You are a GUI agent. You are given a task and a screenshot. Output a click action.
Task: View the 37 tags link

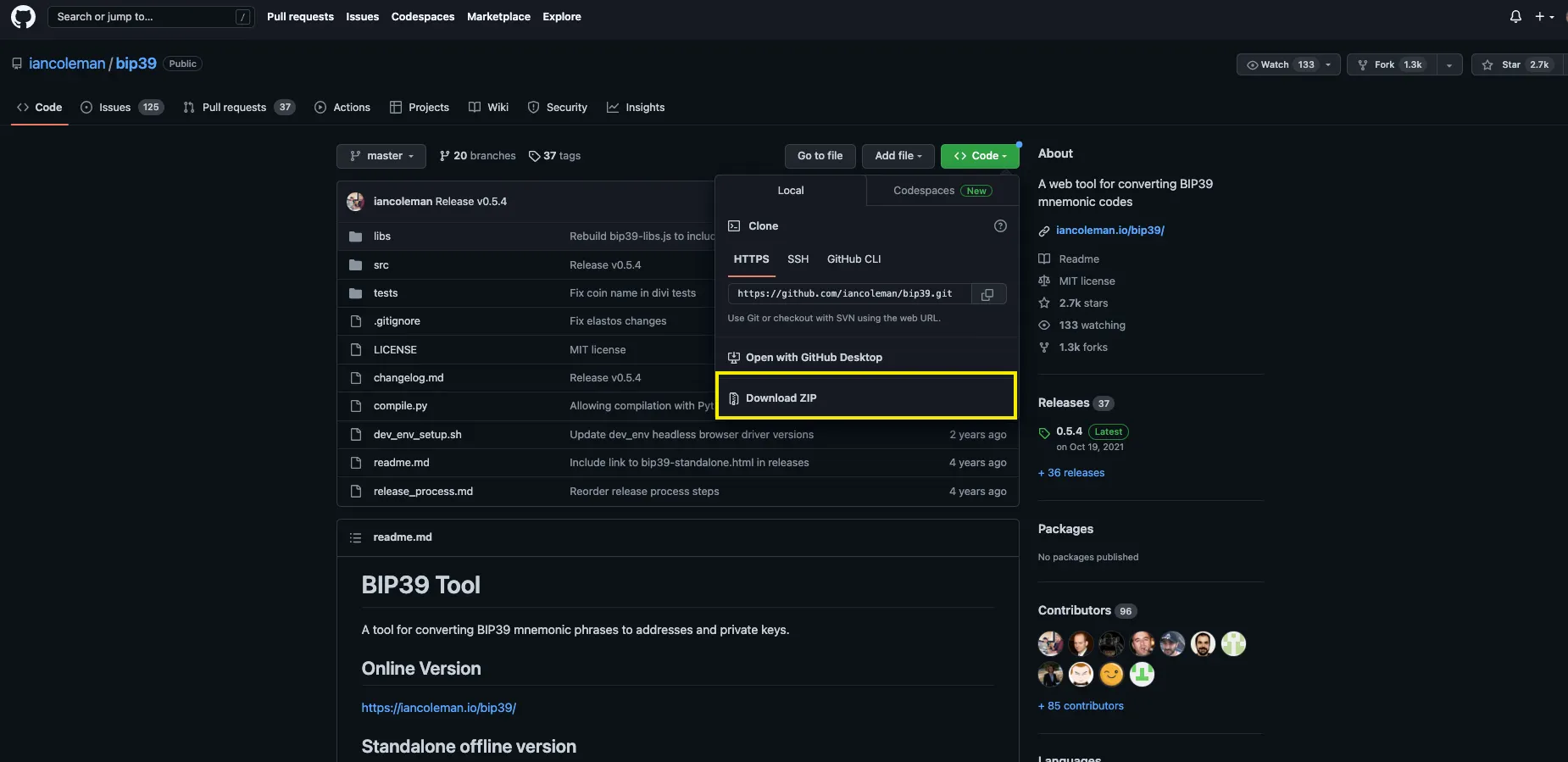pos(554,156)
